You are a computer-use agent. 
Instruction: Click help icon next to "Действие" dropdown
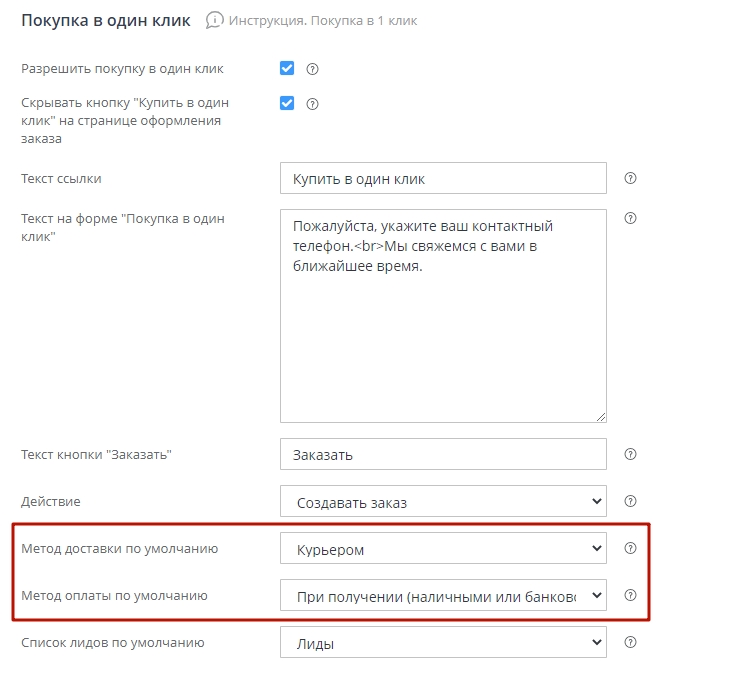coord(630,501)
